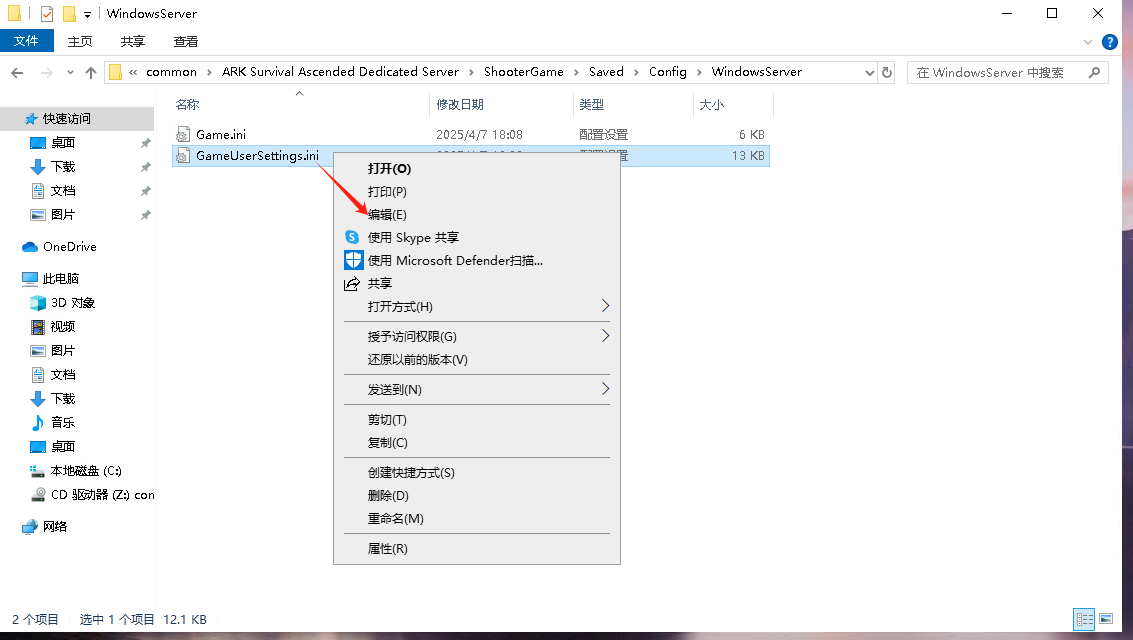Switch to the 查看 ribbon tab
The width and height of the screenshot is (1133, 640).
pyautogui.click(x=186, y=41)
